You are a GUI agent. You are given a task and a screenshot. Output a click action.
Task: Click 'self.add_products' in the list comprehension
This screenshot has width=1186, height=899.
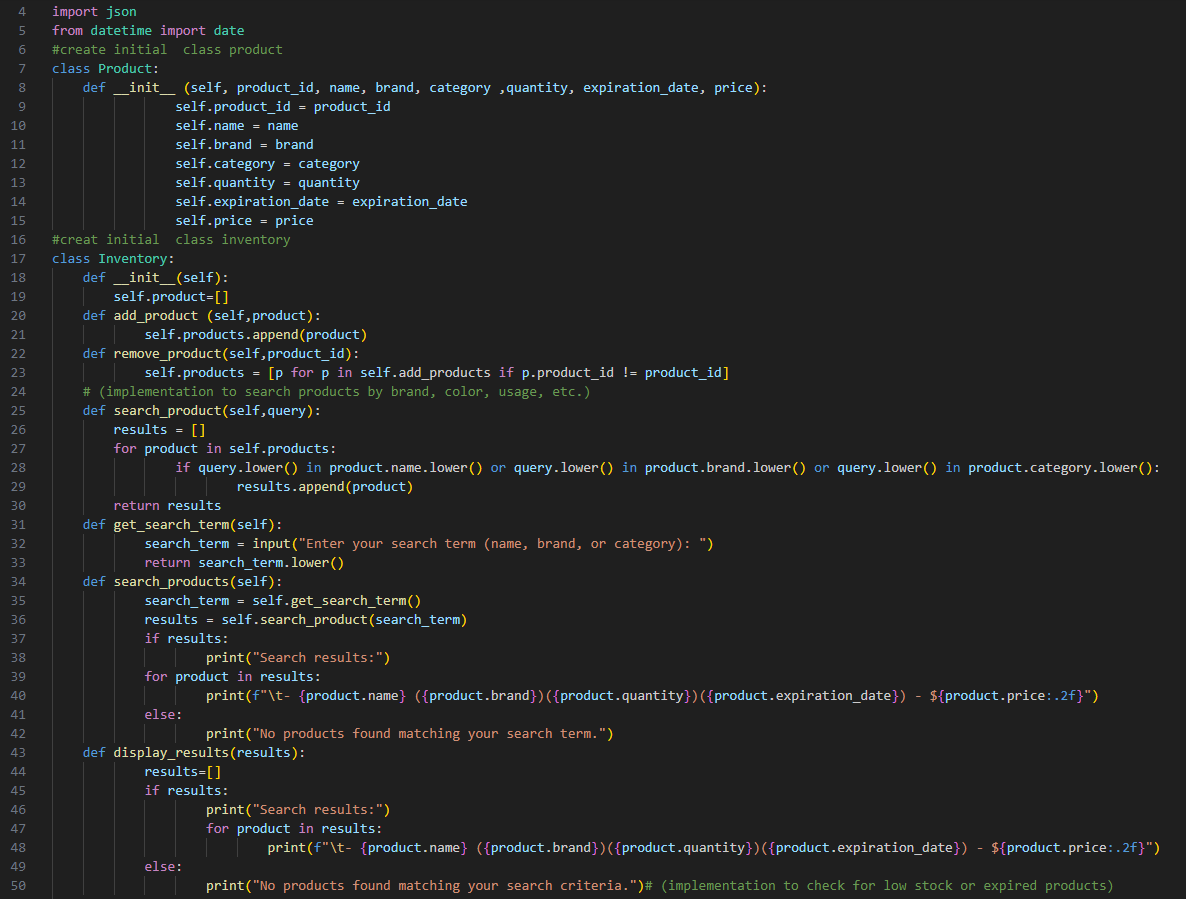pos(425,372)
